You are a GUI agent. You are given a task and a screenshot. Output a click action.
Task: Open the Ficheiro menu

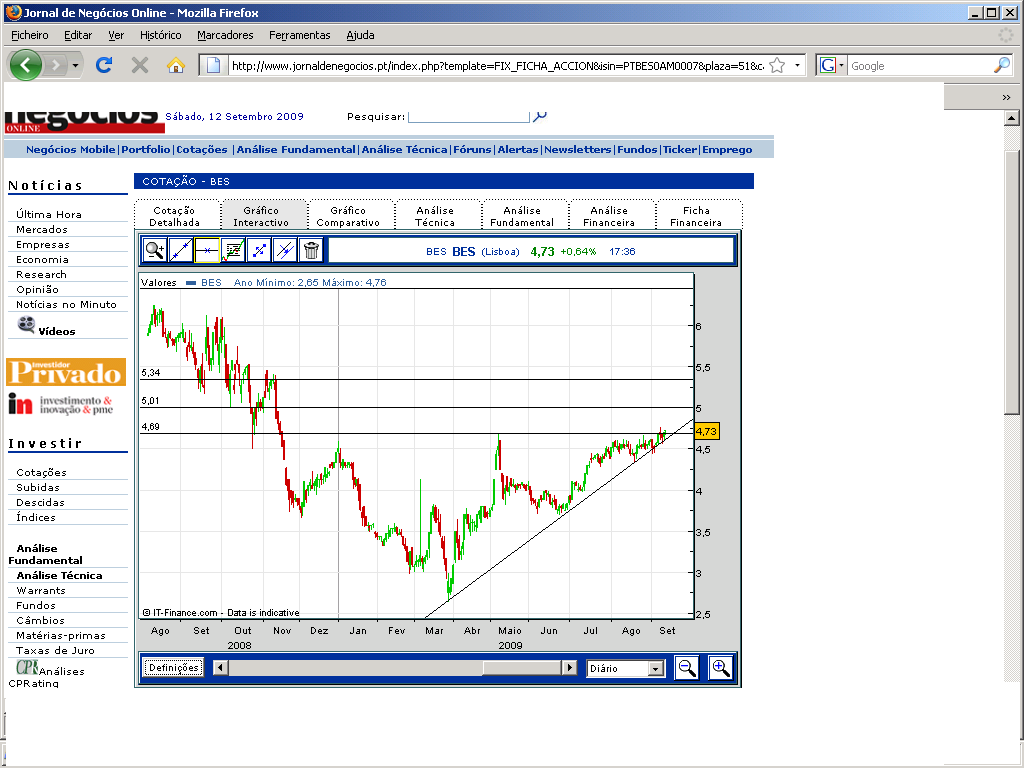29,35
